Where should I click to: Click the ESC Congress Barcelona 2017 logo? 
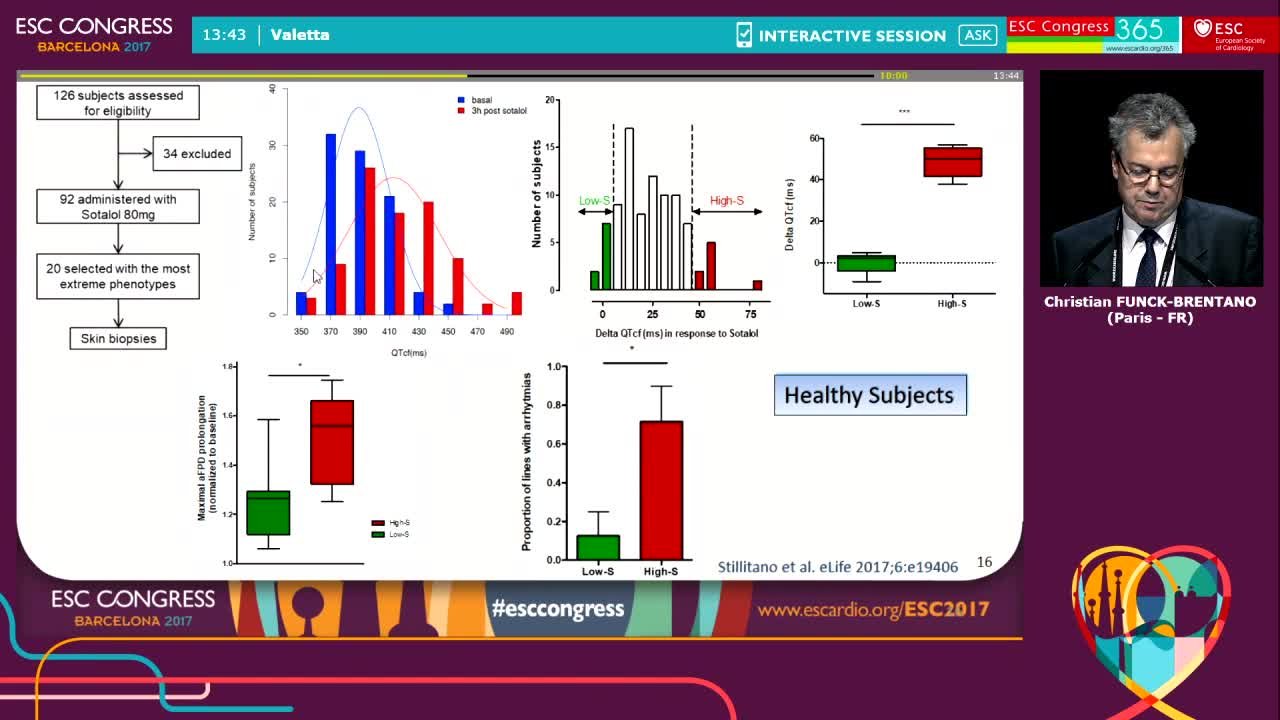point(94,34)
